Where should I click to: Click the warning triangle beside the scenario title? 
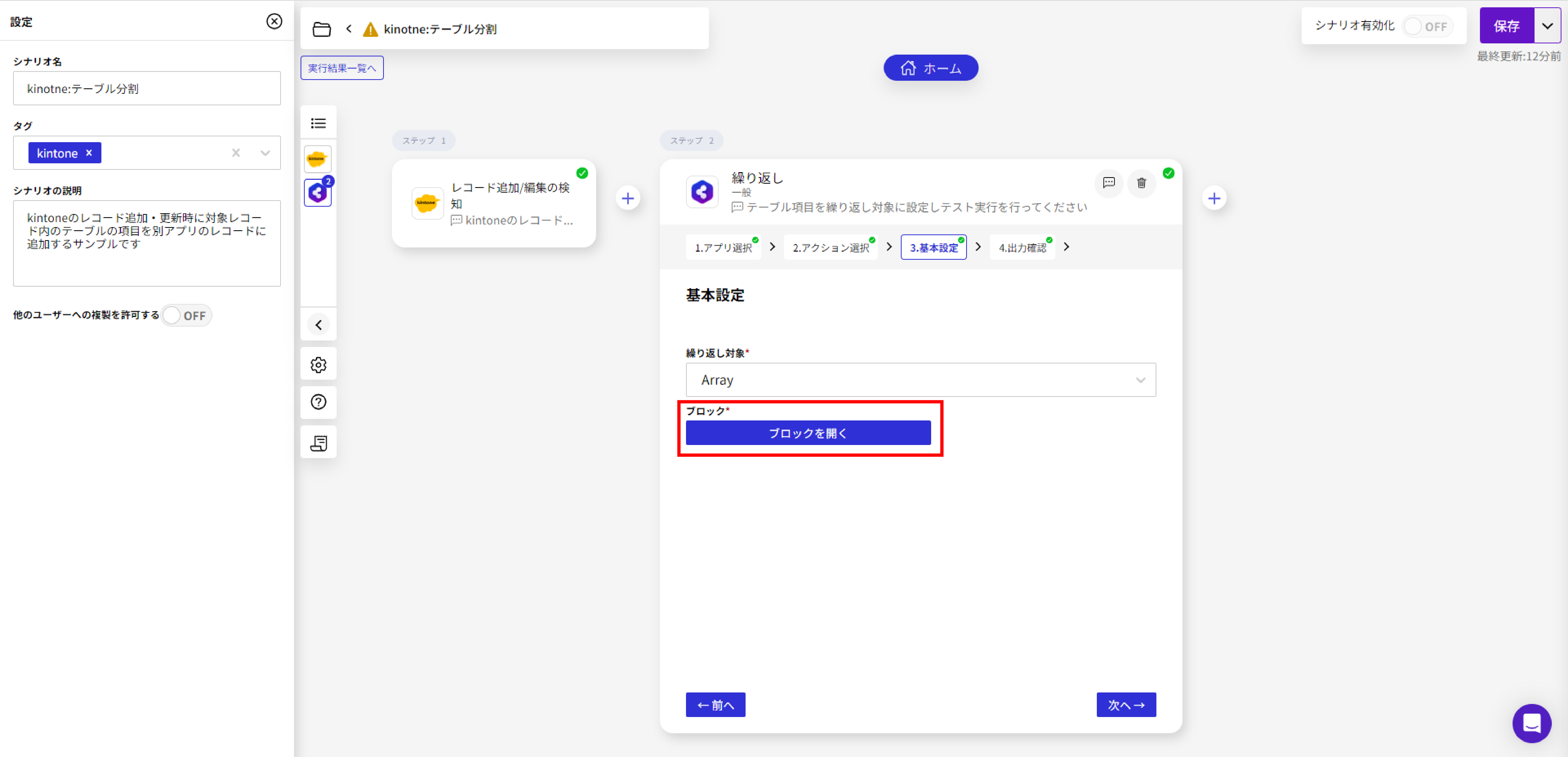pos(370,29)
